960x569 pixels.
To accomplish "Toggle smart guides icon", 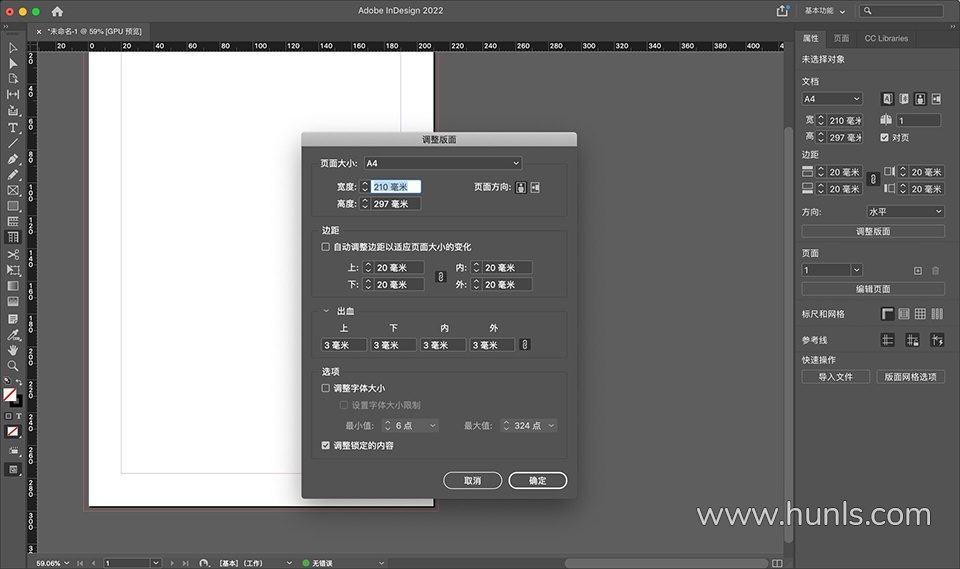I will (x=937, y=340).
